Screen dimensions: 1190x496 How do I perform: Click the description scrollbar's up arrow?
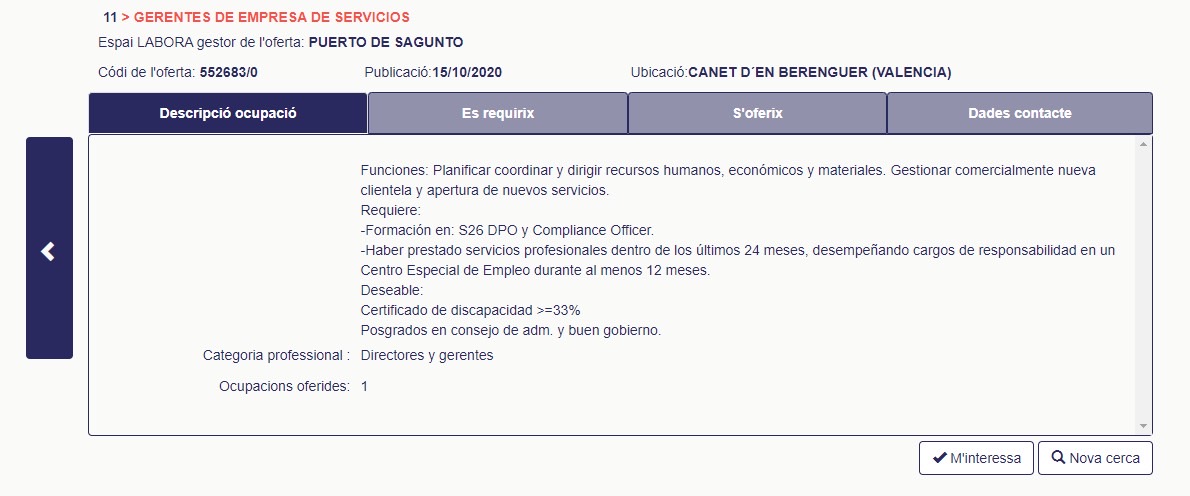(1144, 143)
